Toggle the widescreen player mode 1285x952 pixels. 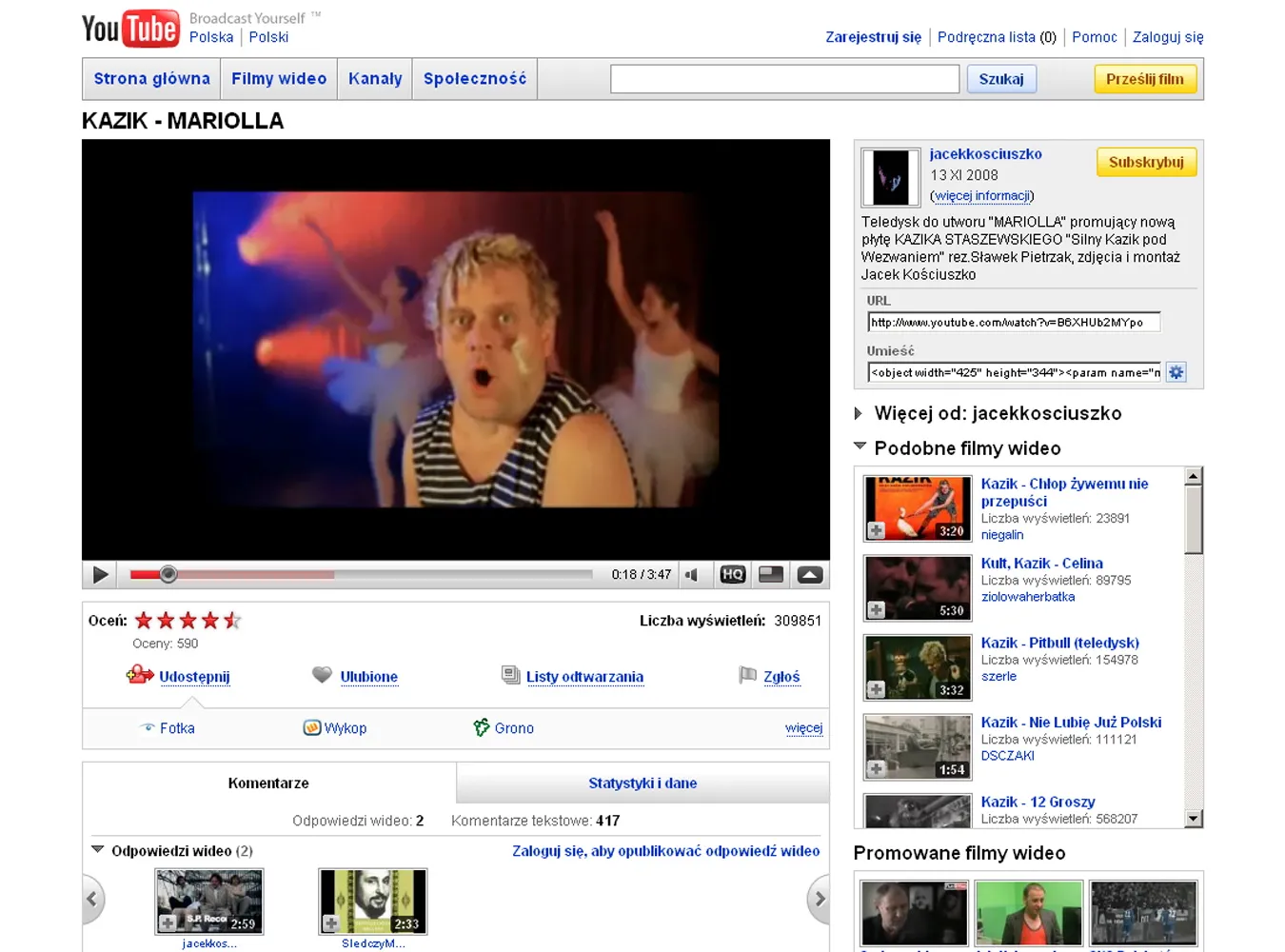coord(770,574)
